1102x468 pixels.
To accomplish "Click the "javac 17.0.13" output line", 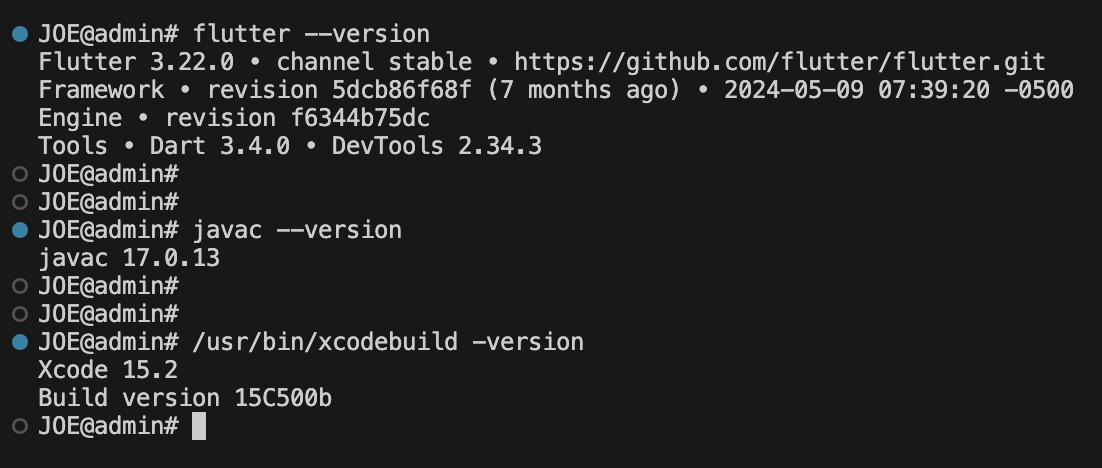I will [129, 258].
